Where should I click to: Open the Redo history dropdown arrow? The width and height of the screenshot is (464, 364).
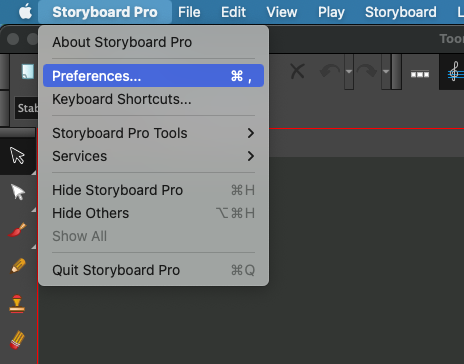[x=386, y=72]
